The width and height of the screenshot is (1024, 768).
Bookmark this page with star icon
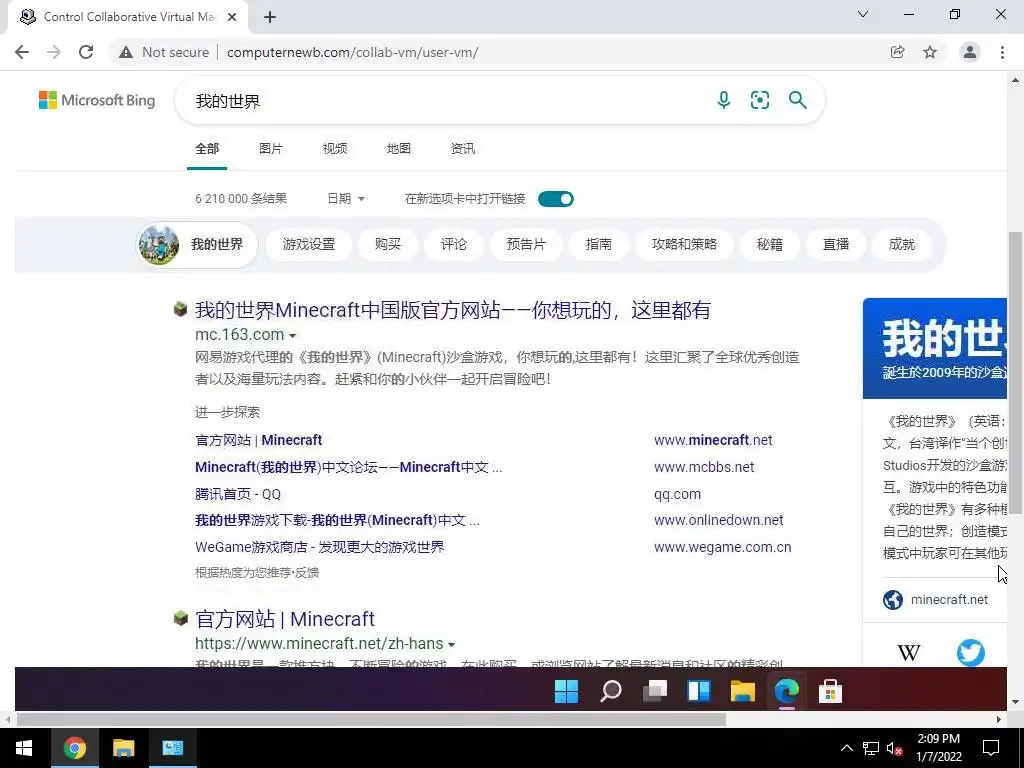pos(930,52)
